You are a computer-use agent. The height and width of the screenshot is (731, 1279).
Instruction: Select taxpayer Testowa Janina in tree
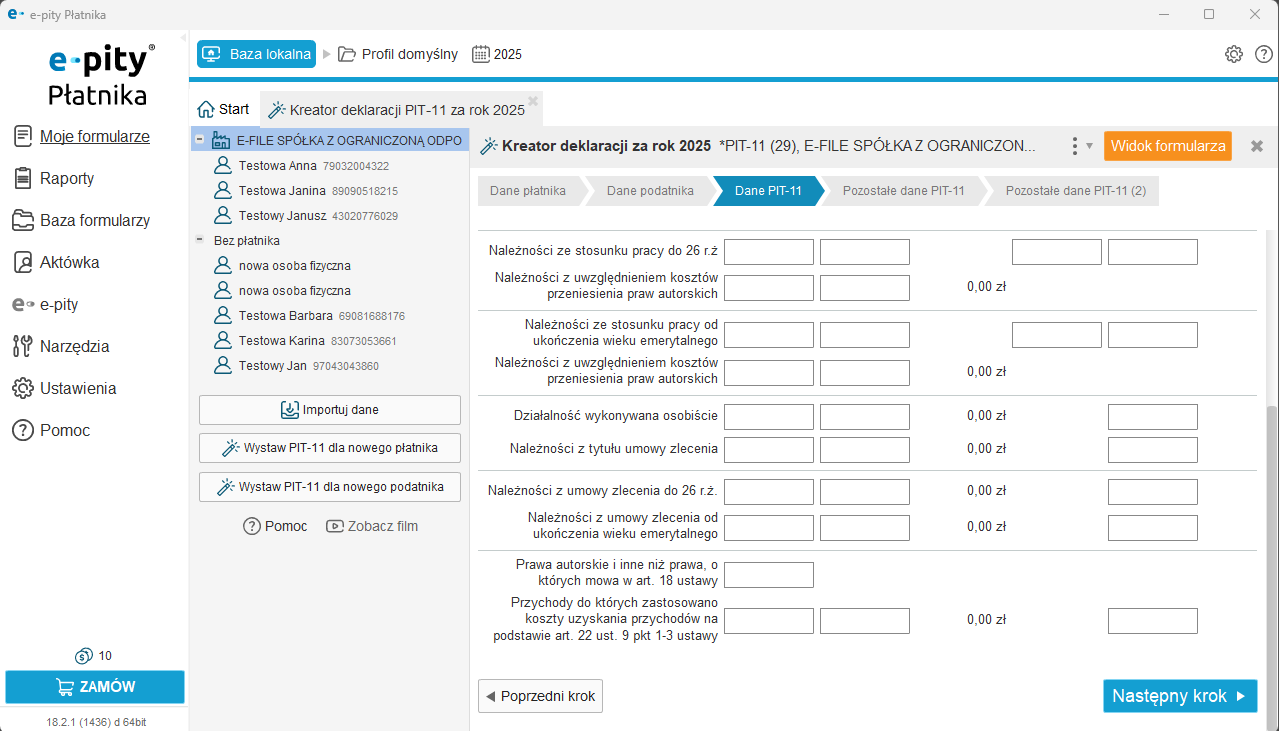click(x=282, y=190)
